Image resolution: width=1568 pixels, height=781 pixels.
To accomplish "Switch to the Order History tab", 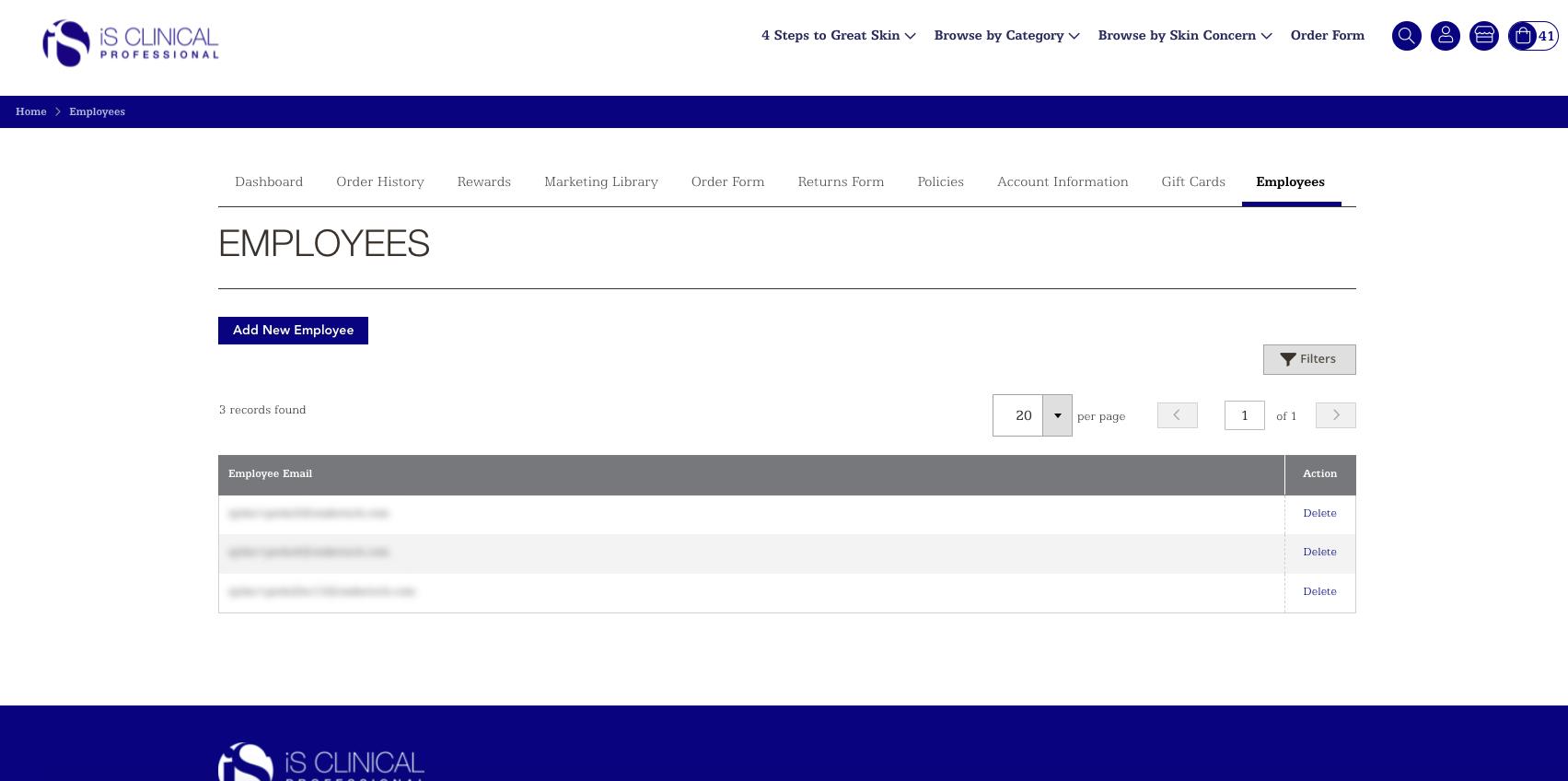I will (379, 181).
